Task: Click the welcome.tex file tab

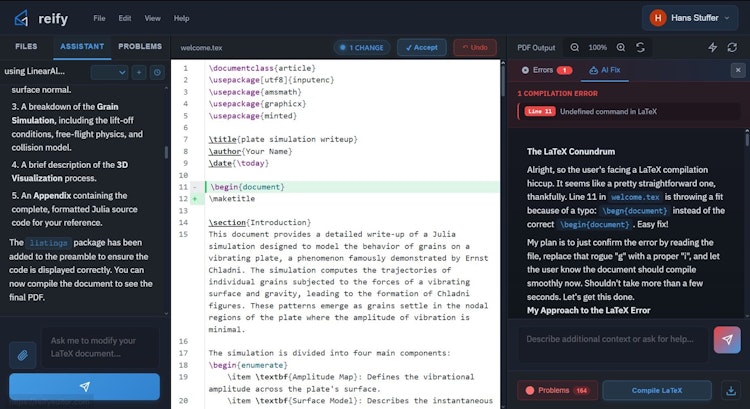Action: click(x=201, y=48)
